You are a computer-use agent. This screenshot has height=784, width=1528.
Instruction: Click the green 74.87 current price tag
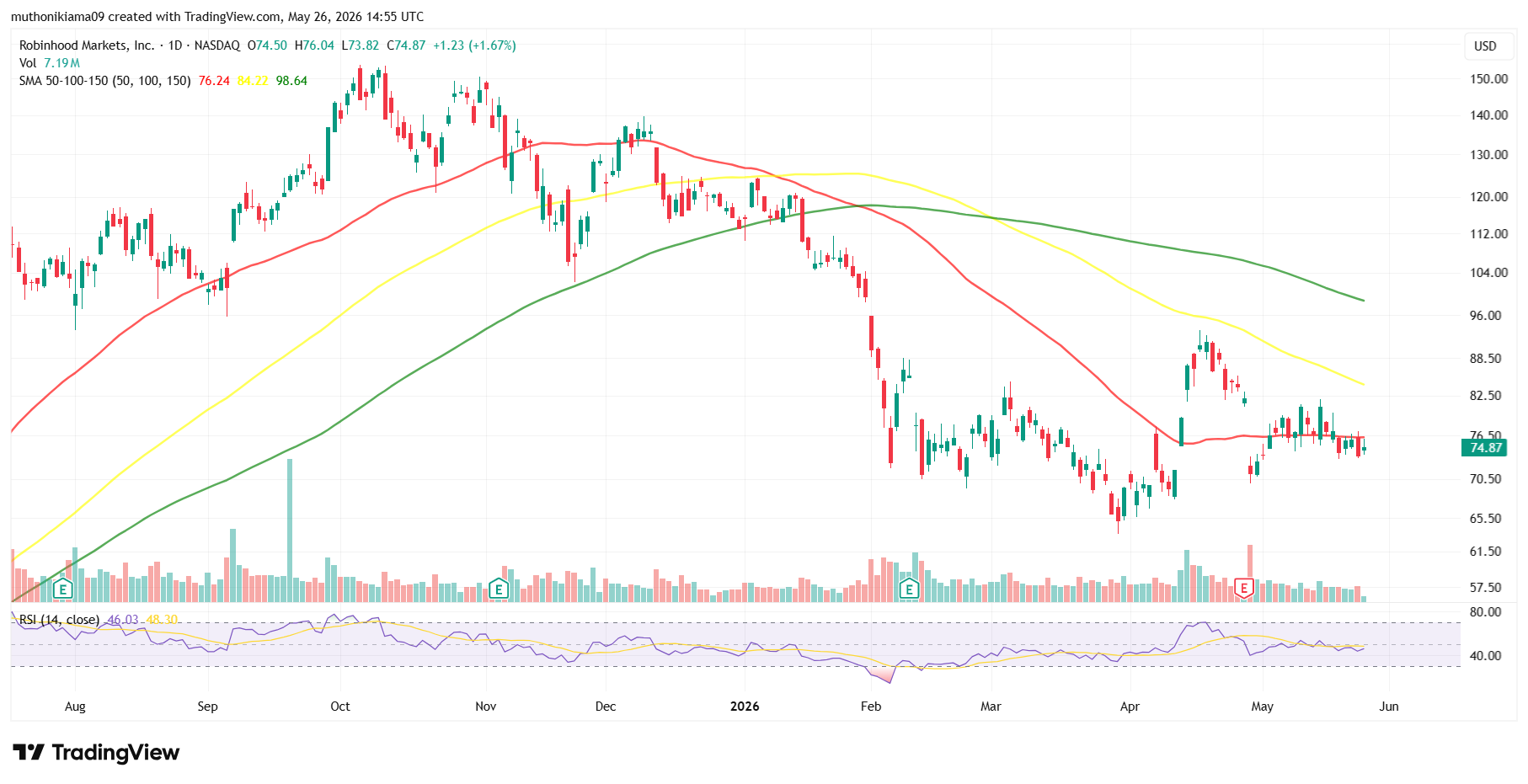point(1485,448)
